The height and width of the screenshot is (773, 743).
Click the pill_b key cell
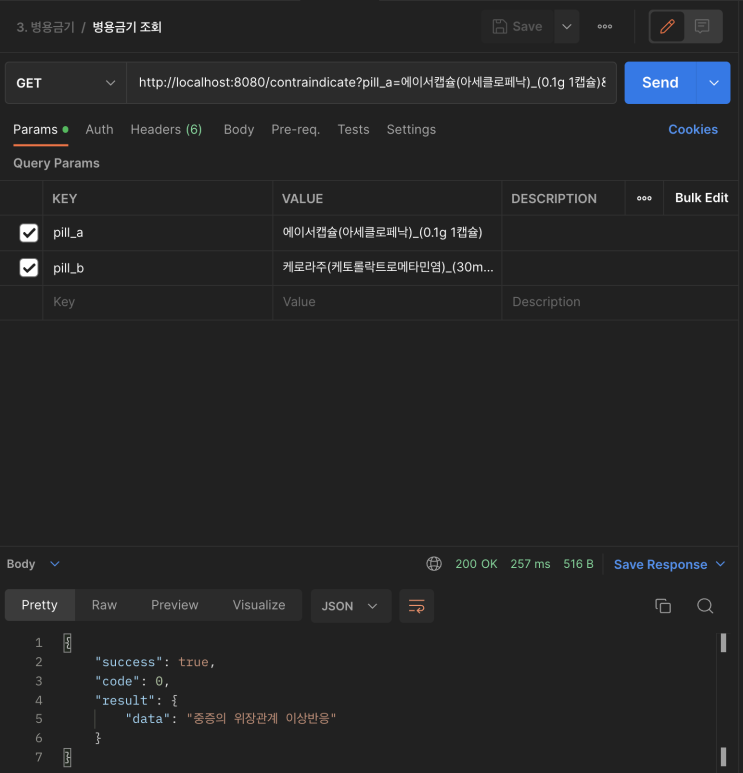click(157, 268)
